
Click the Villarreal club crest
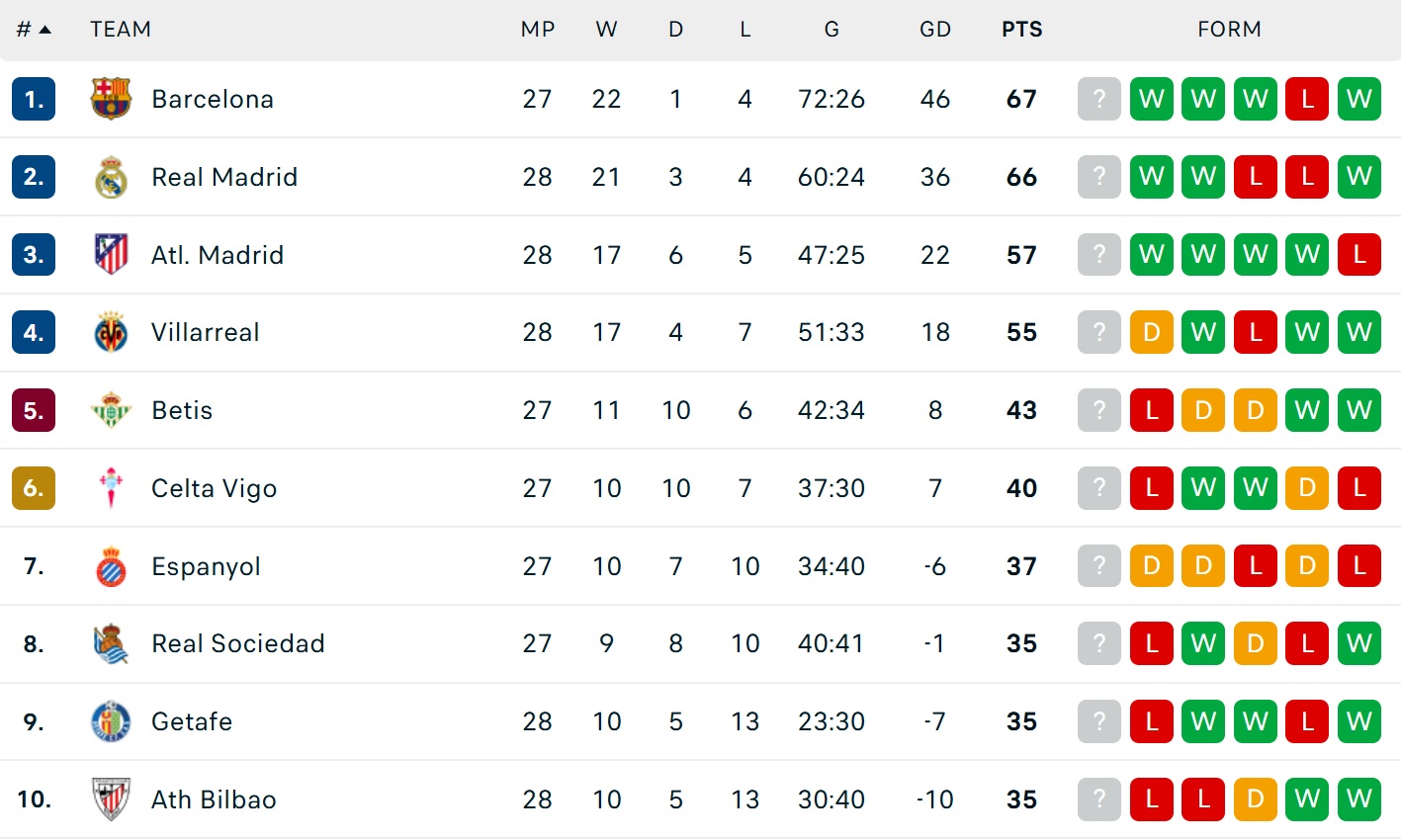coord(111,333)
